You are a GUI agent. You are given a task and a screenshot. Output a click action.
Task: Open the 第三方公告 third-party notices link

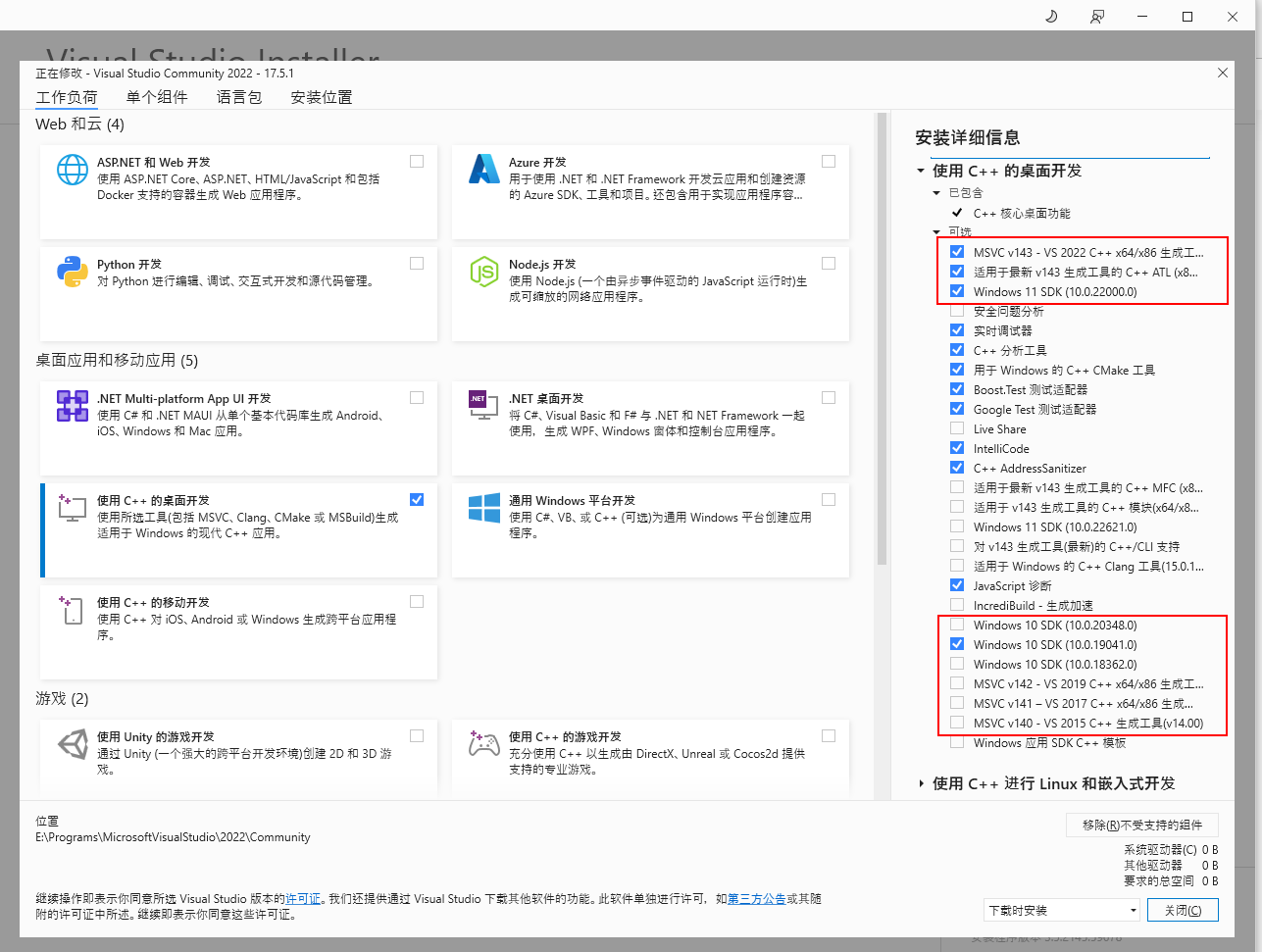tap(756, 899)
